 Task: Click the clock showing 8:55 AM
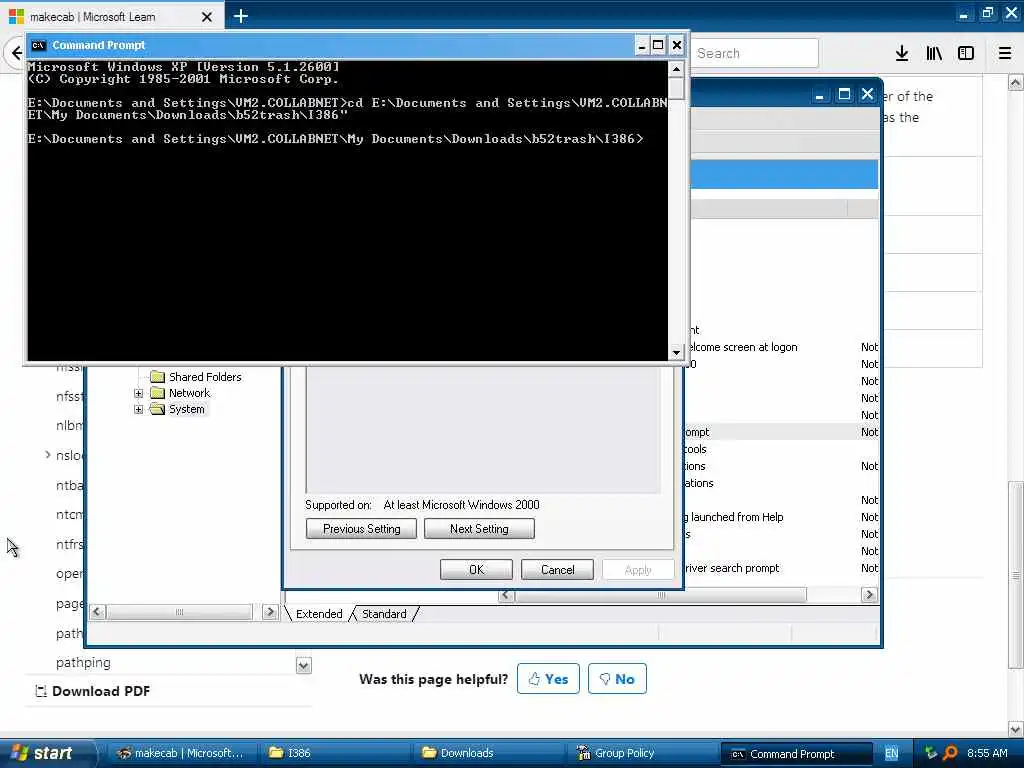(987, 753)
